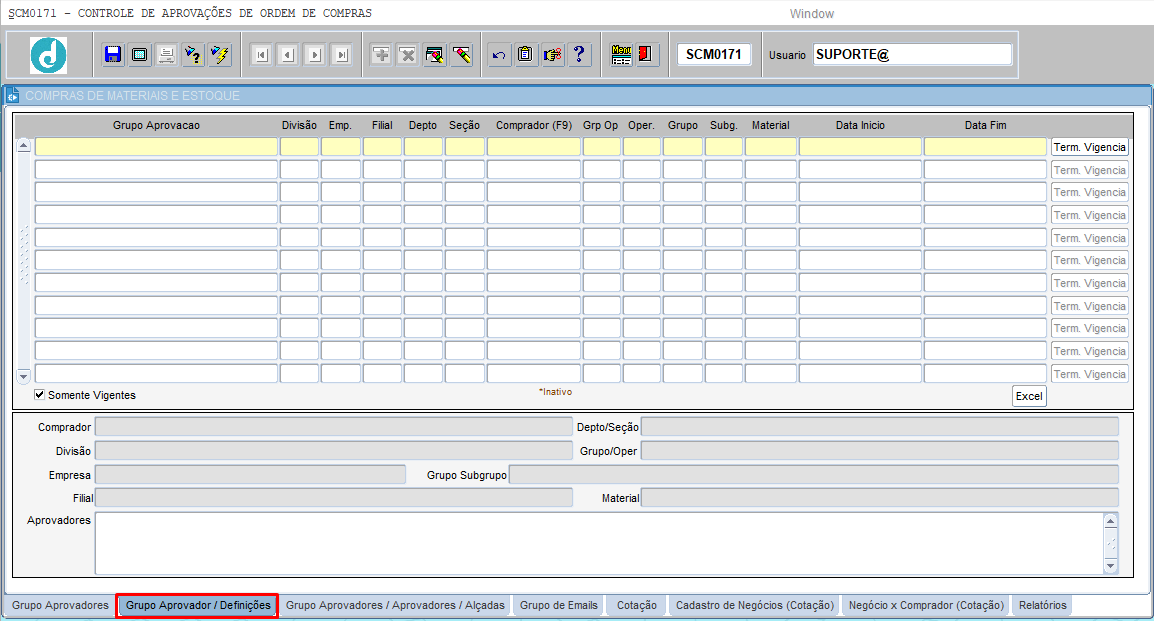Click the red exit door icon
The width and height of the screenshot is (1154, 621).
coord(645,54)
